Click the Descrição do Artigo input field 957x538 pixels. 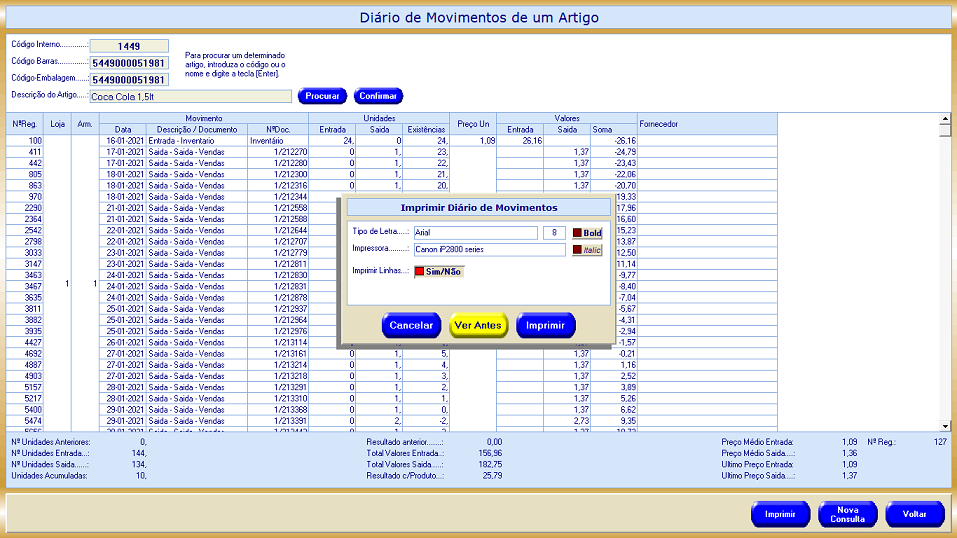[x=190, y=97]
